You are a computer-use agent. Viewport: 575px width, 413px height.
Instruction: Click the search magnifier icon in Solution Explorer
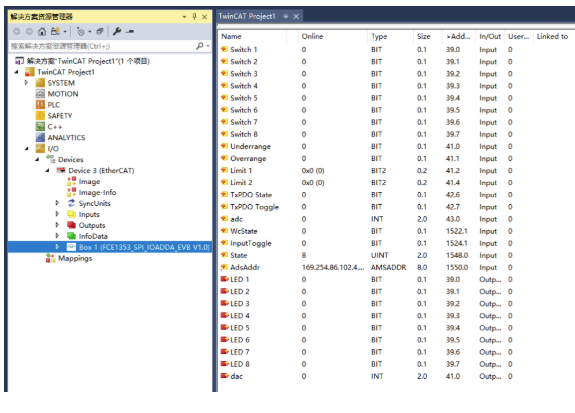click(x=200, y=46)
